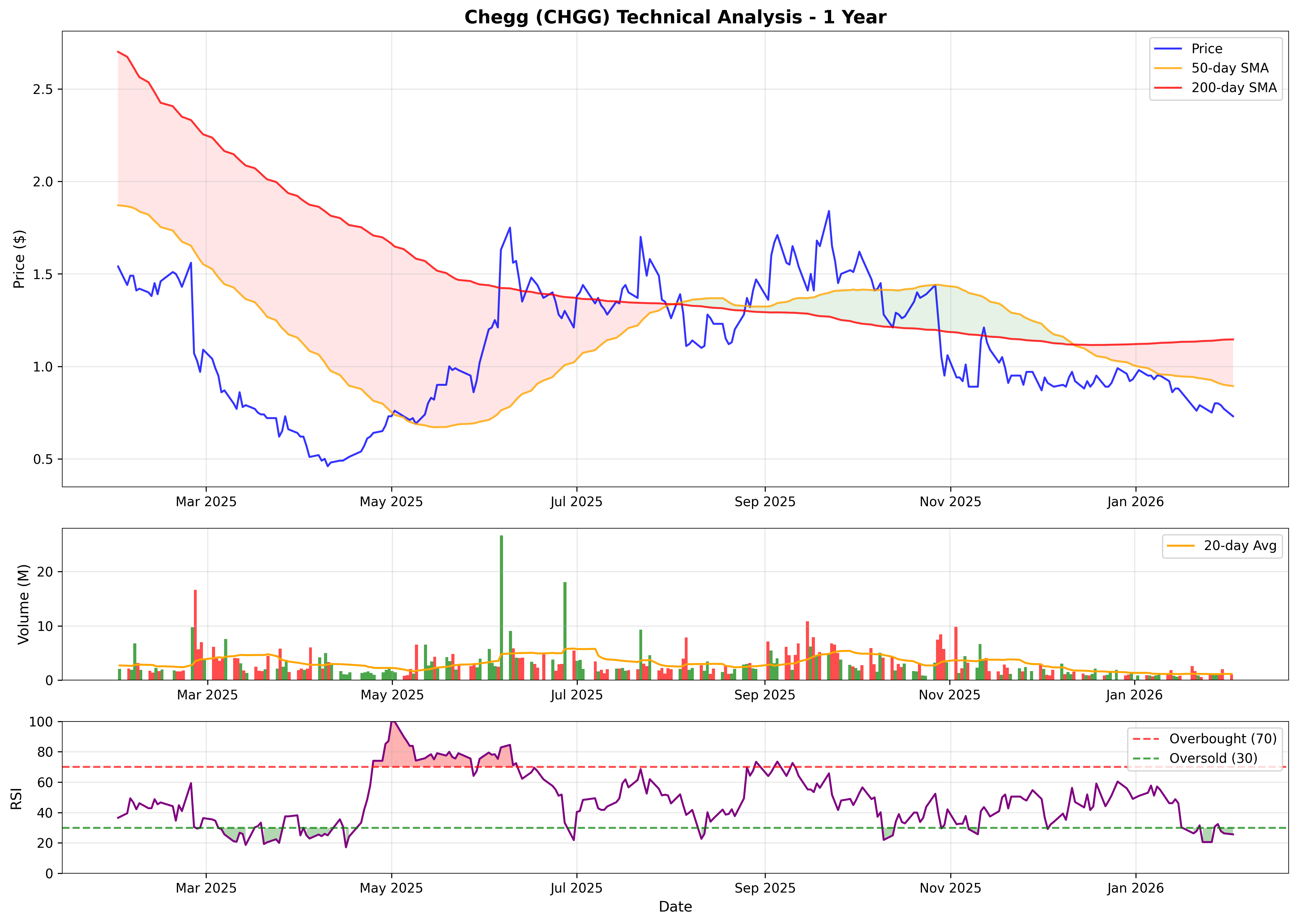Click "May 2025" under the RSI chart
The image size is (1298, 924).
pyautogui.click(x=391, y=888)
